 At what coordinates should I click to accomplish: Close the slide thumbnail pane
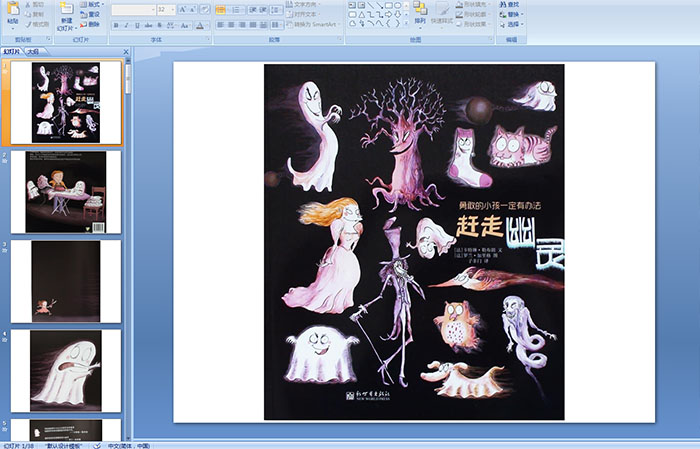pos(126,52)
